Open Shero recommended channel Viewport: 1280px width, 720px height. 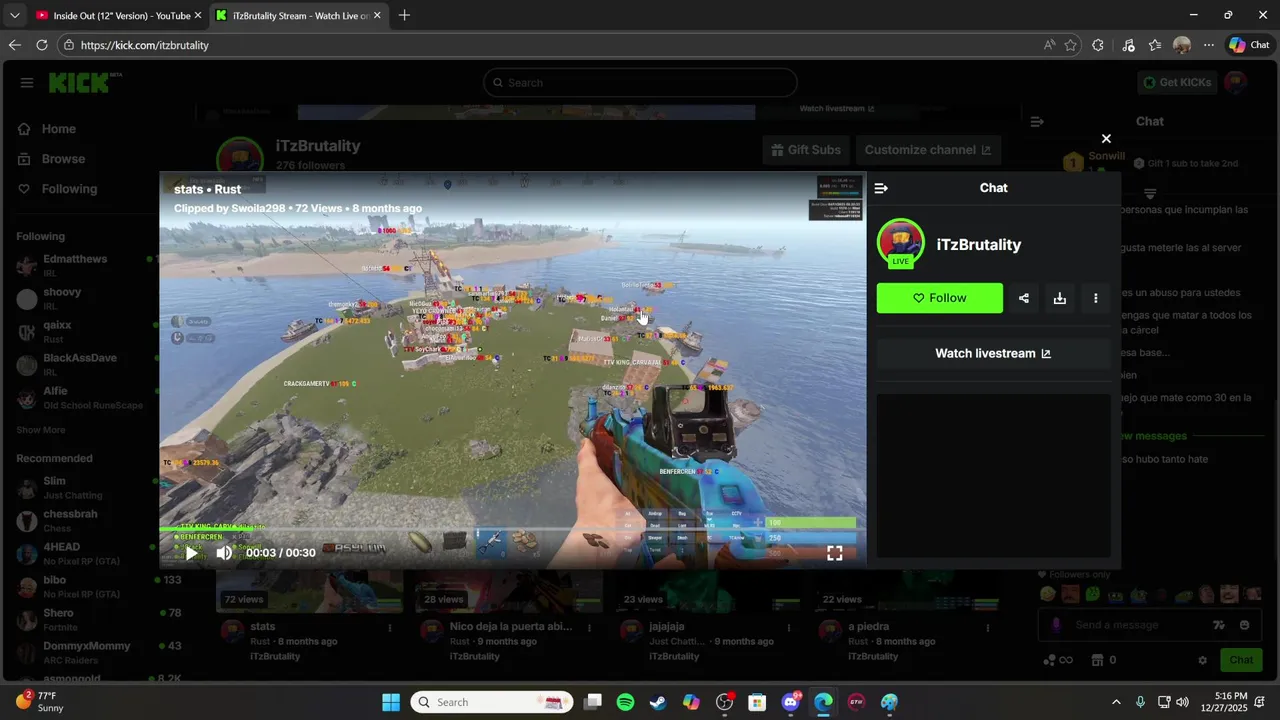coord(98,619)
